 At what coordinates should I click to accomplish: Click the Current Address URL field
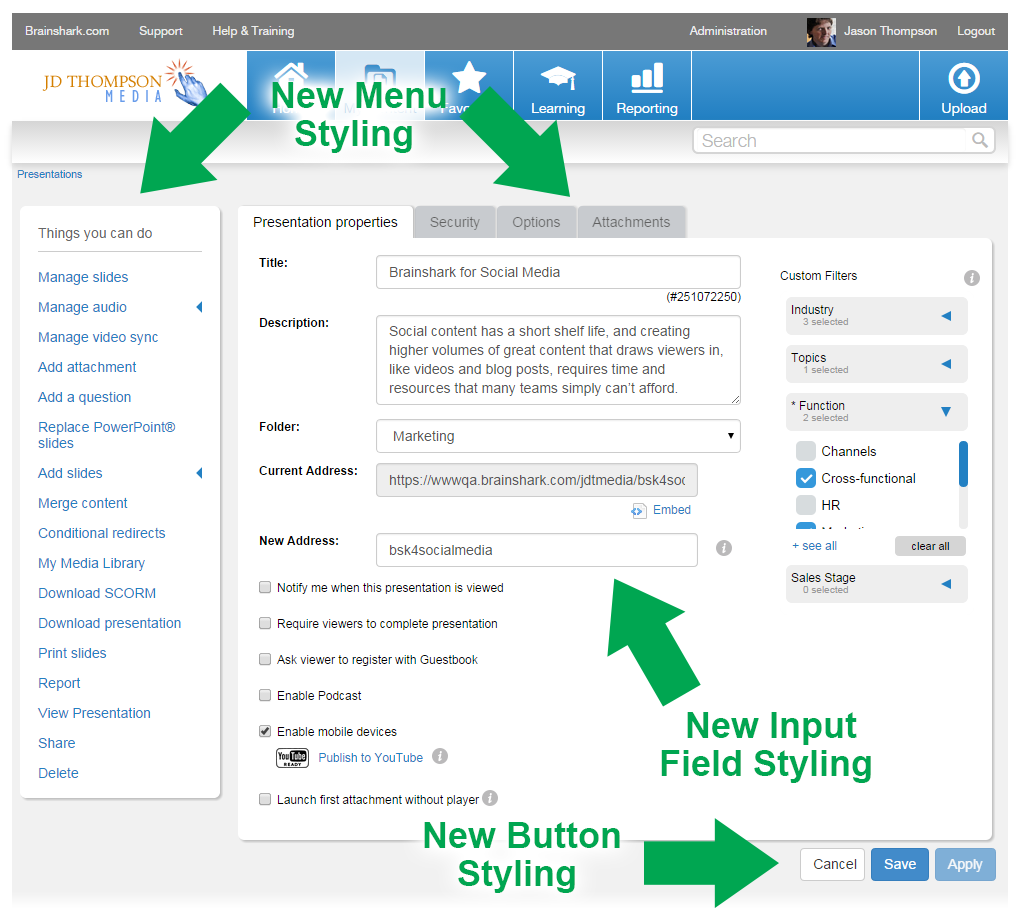pyautogui.click(x=537, y=480)
